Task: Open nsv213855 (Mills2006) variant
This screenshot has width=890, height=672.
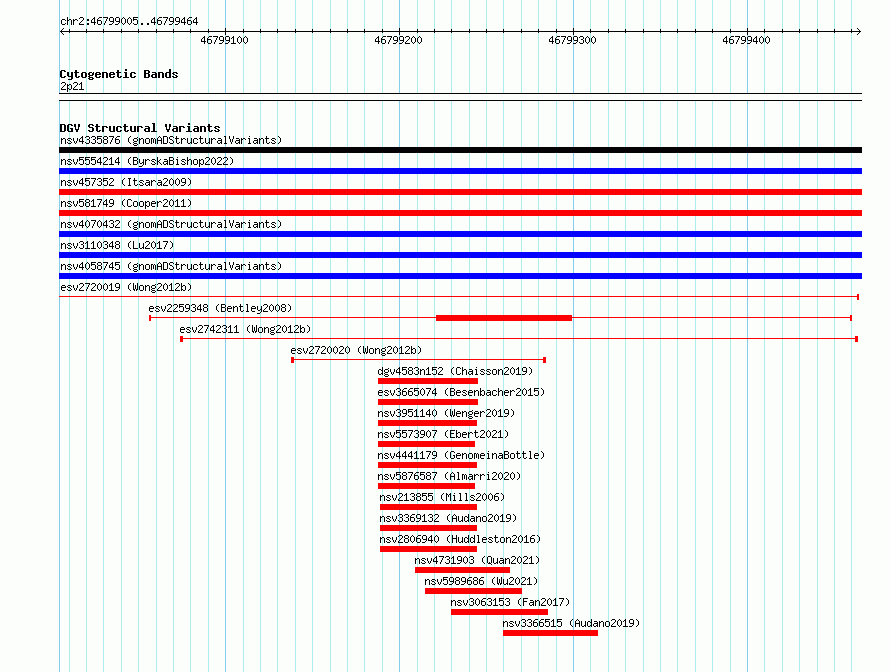Action: pyautogui.click(x=442, y=497)
